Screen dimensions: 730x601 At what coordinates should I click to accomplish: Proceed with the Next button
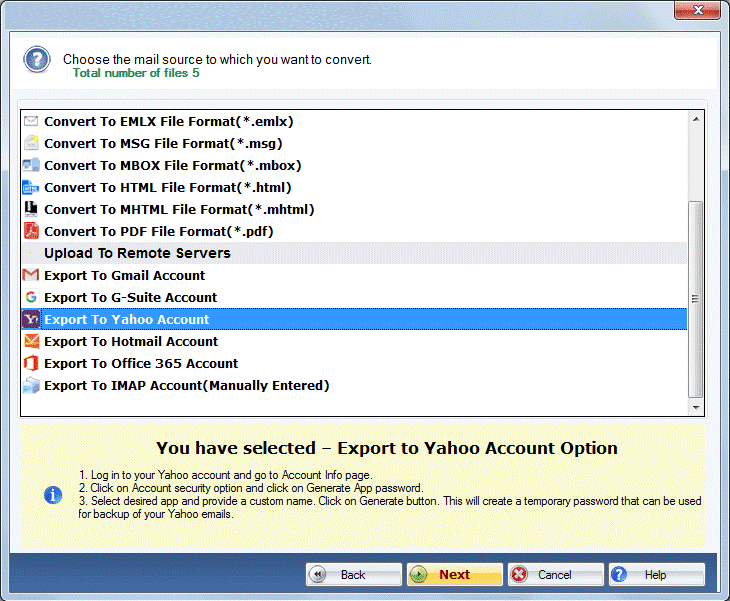[455, 574]
